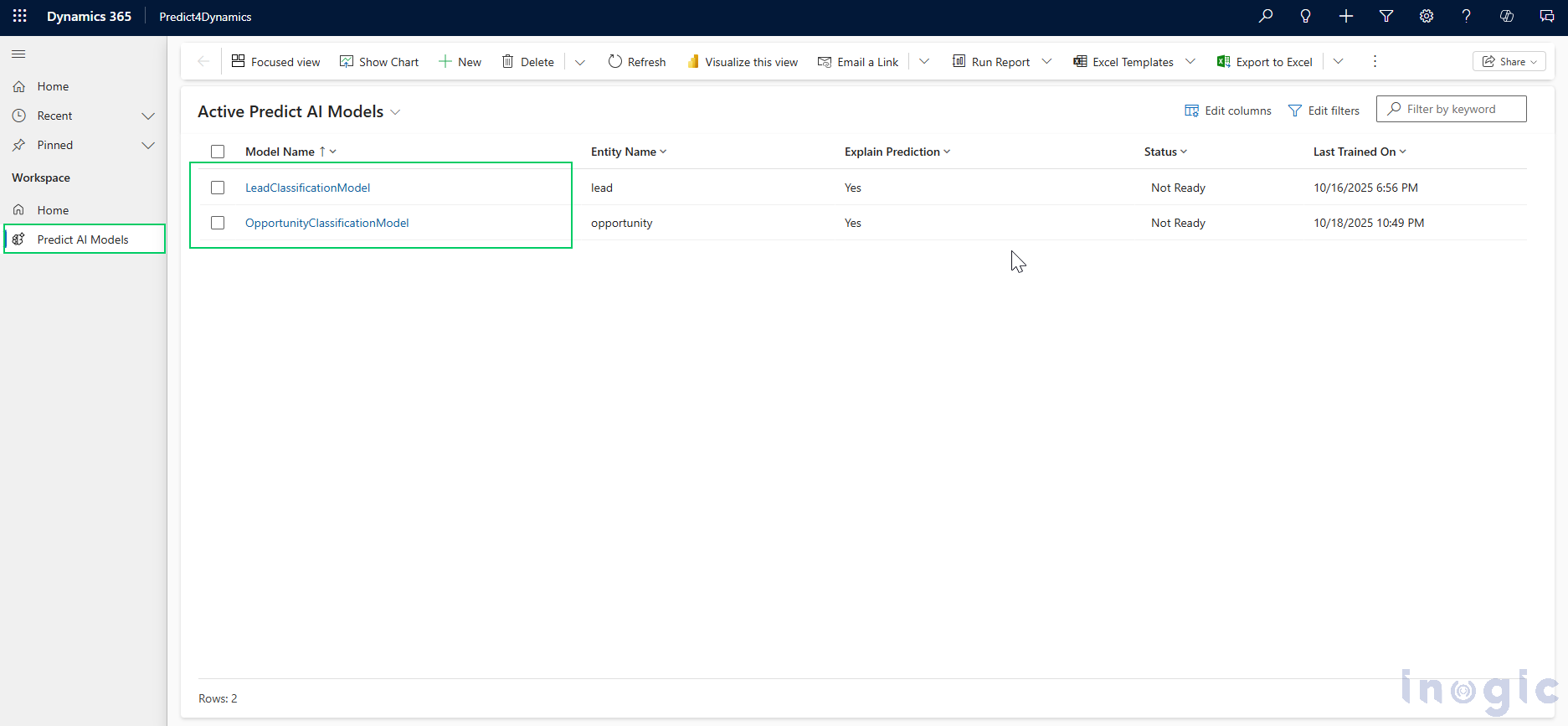The image size is (1568, 726).
Task: Click the back arrow in command bar
Action: 203,61
